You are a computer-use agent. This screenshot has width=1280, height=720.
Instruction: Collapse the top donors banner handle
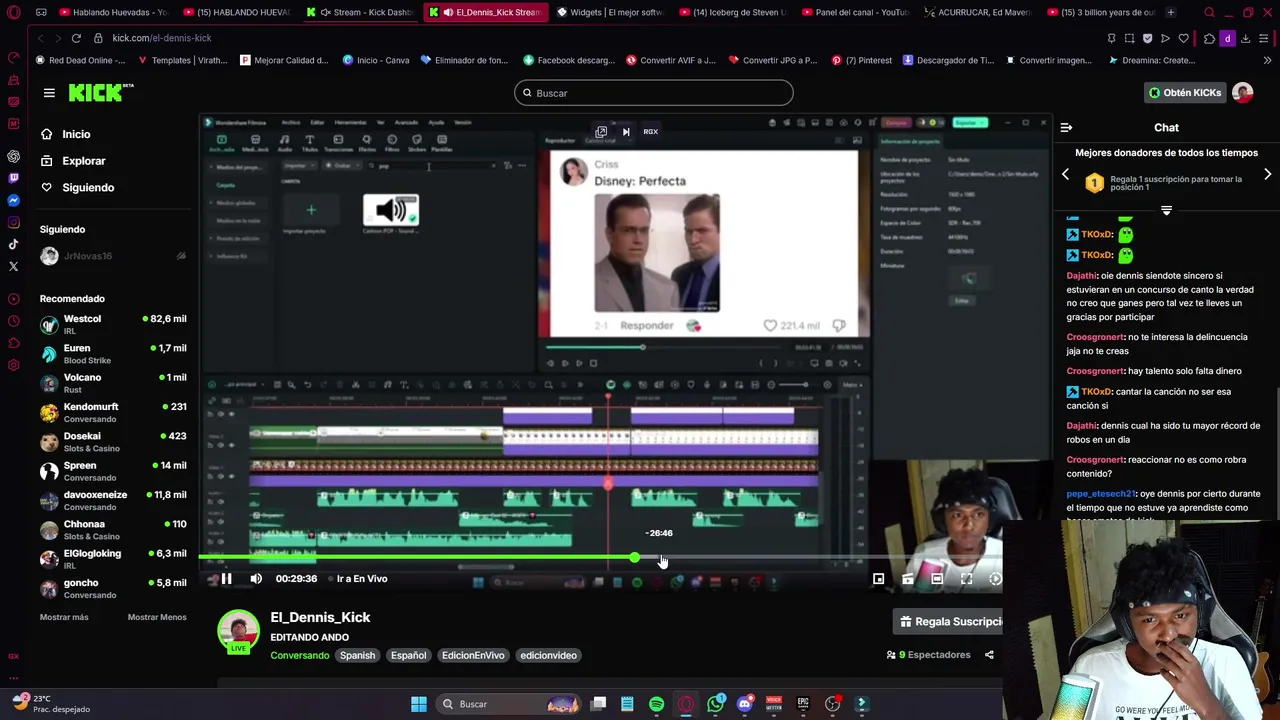pos(1166,210)
